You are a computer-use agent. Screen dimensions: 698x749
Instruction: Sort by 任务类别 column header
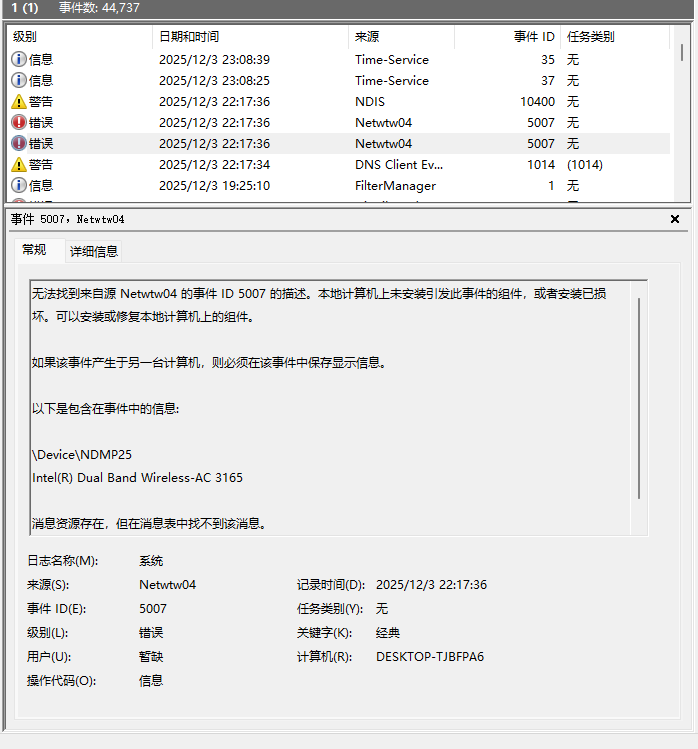(x=615, y=37)
